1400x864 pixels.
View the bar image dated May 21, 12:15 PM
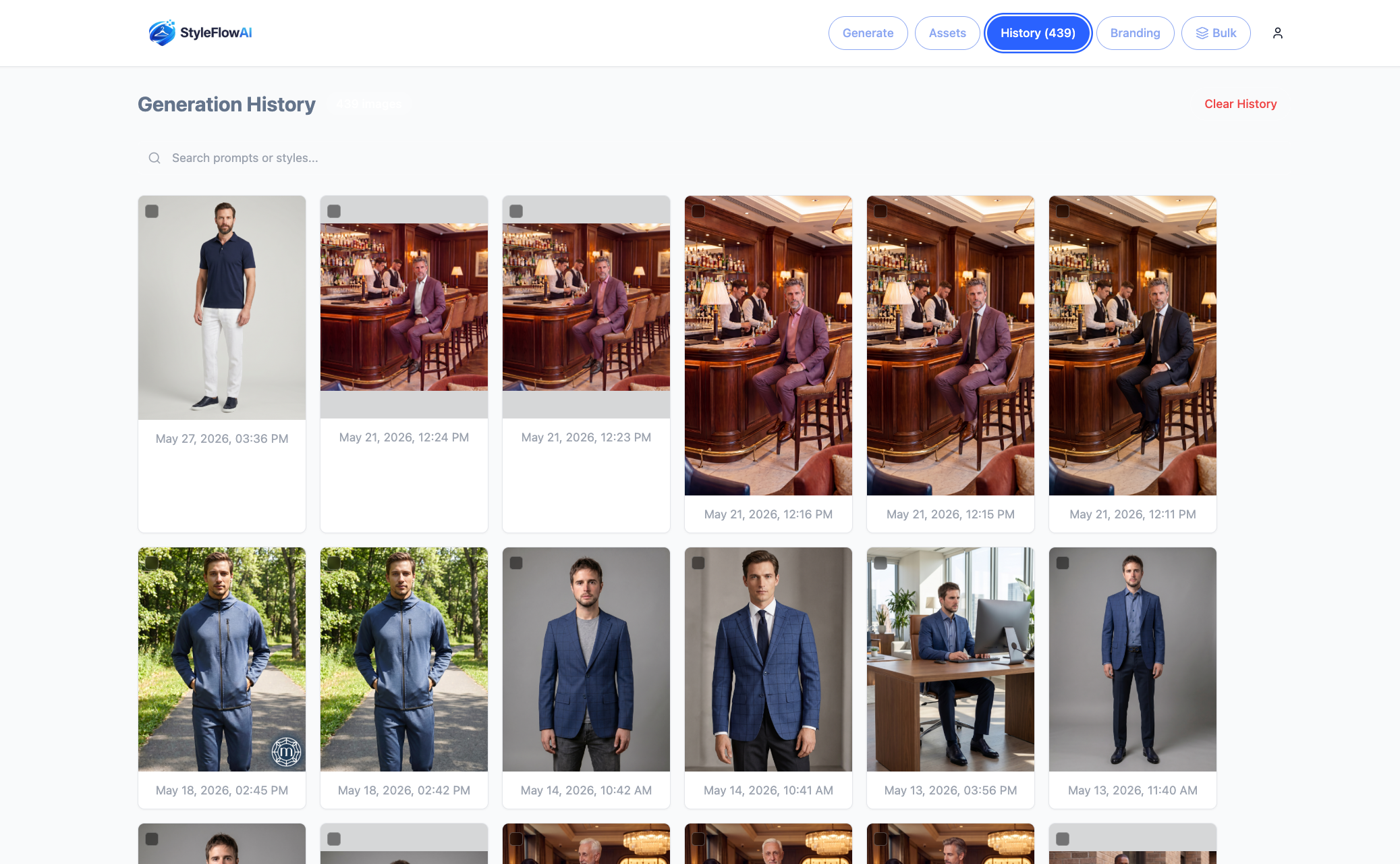[x=951, y=346]
